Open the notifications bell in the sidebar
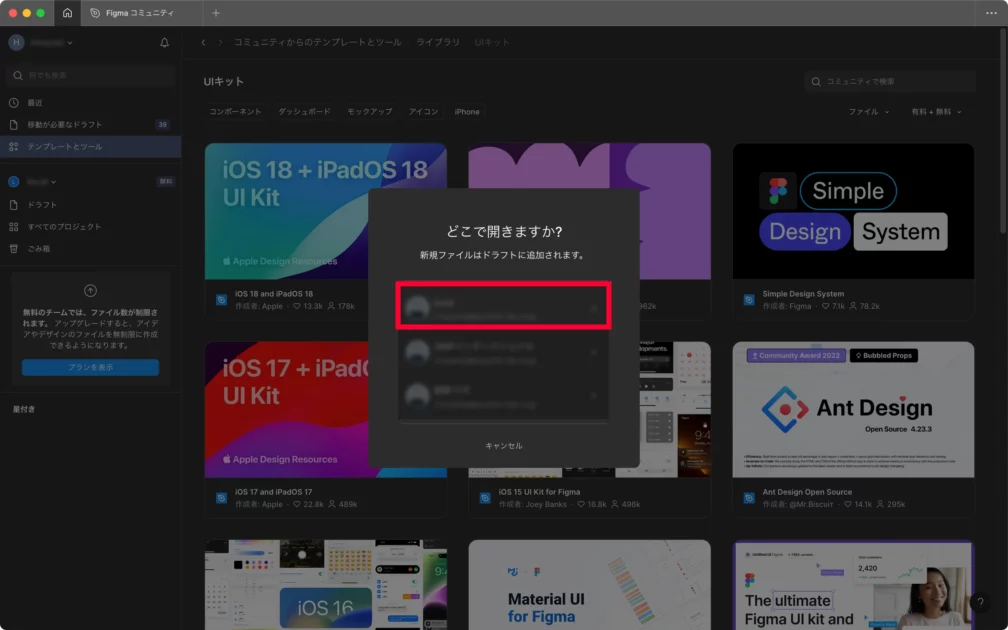This screenshot has height=630, width=1008. pos(165,43)
